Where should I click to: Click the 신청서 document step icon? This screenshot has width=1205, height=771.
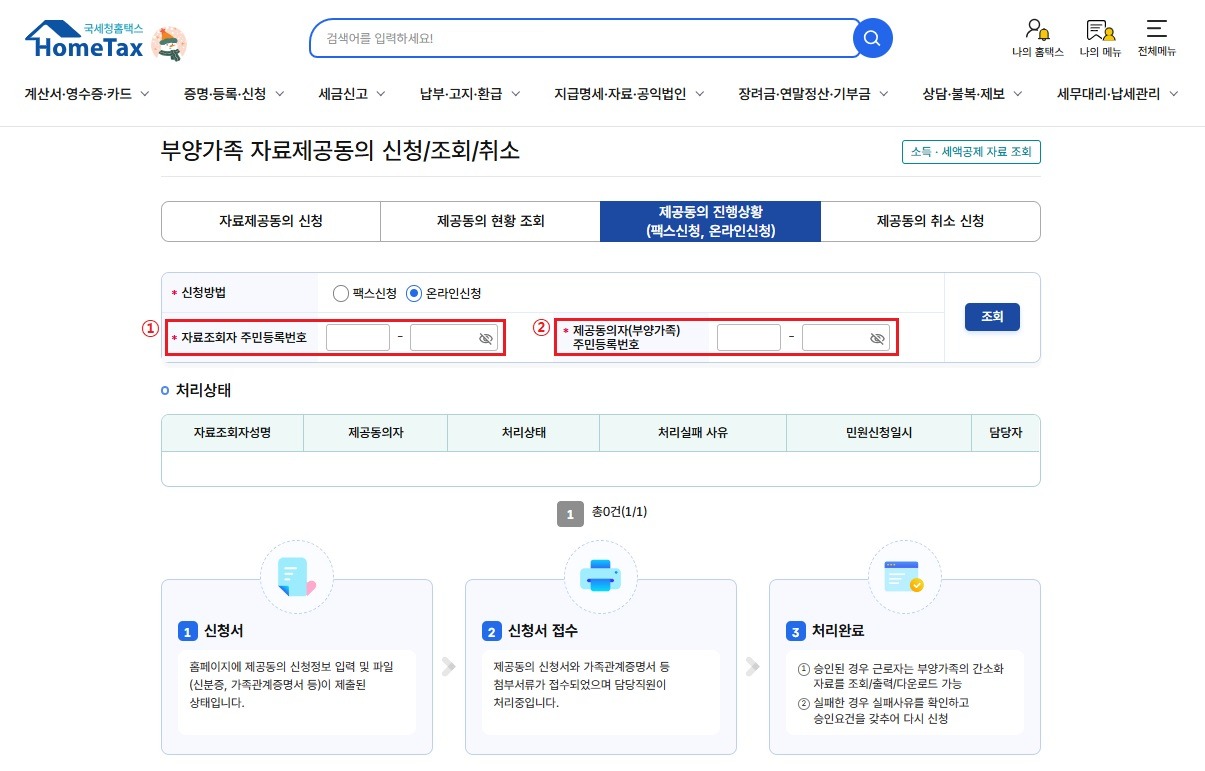point(296,577)
